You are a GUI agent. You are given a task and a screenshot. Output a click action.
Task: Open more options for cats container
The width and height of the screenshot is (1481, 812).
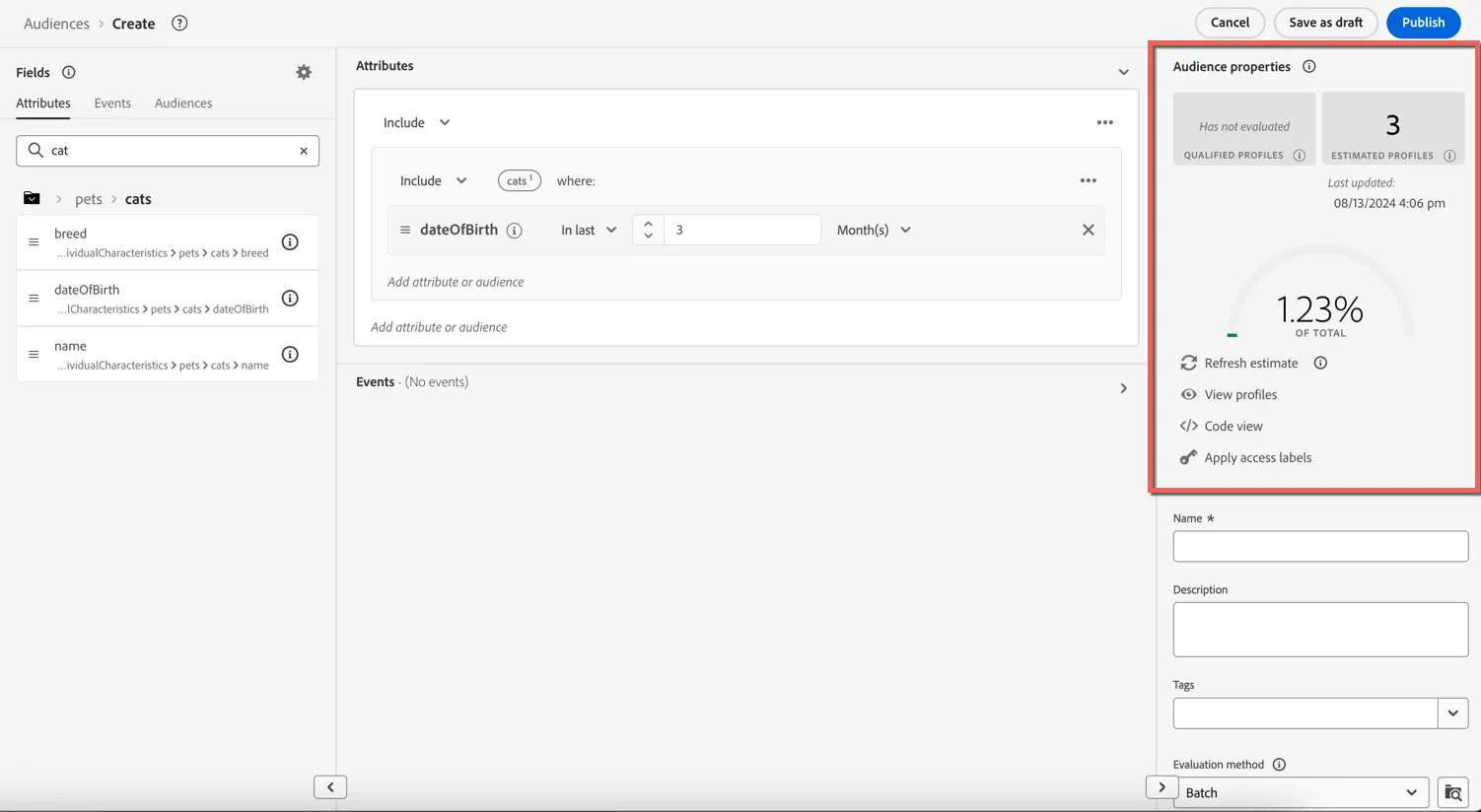pos(1089,180)
